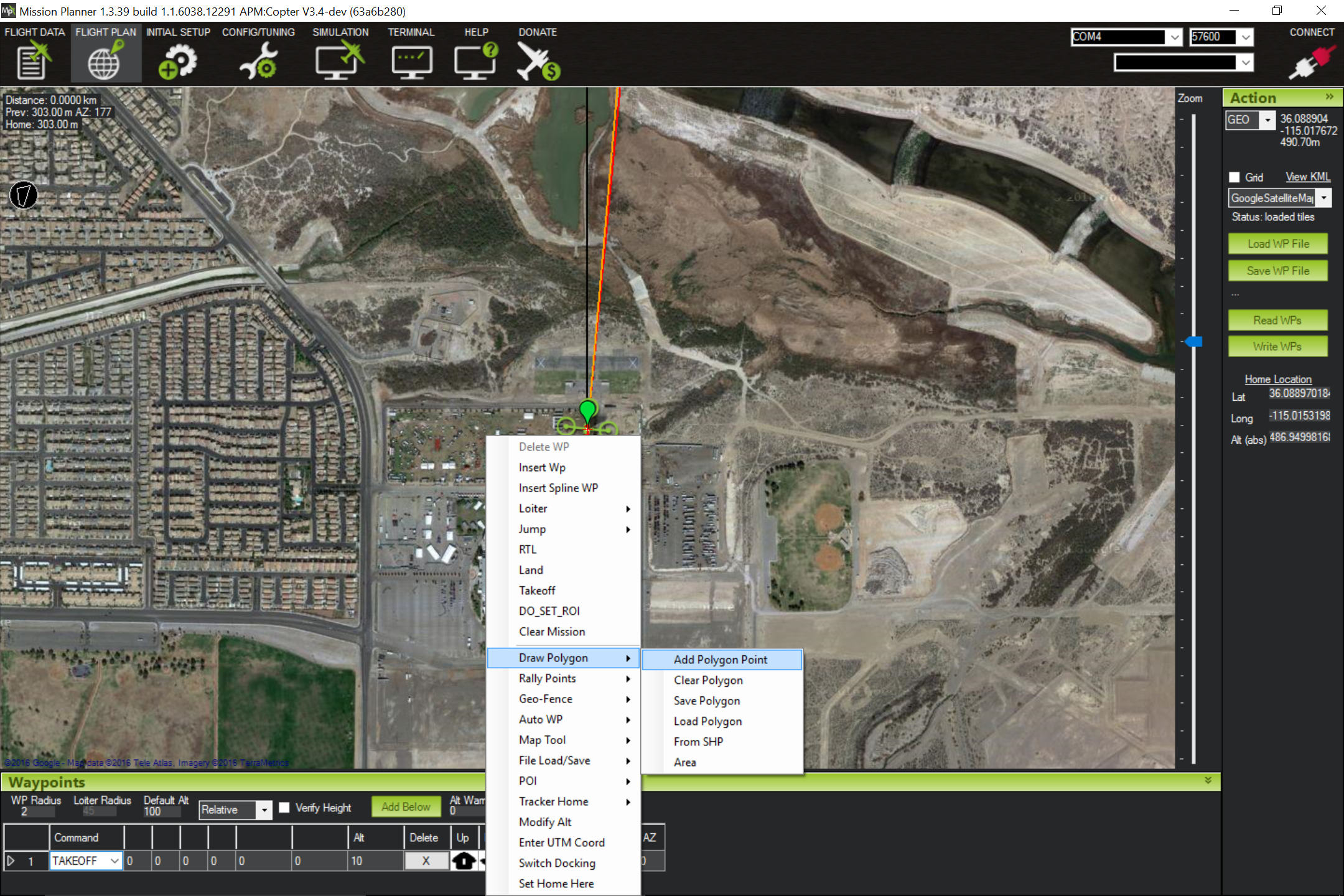Click the Read WPs button
Image resolution: width=1344 pixels, height=896 pixels.
(1278, 320)
